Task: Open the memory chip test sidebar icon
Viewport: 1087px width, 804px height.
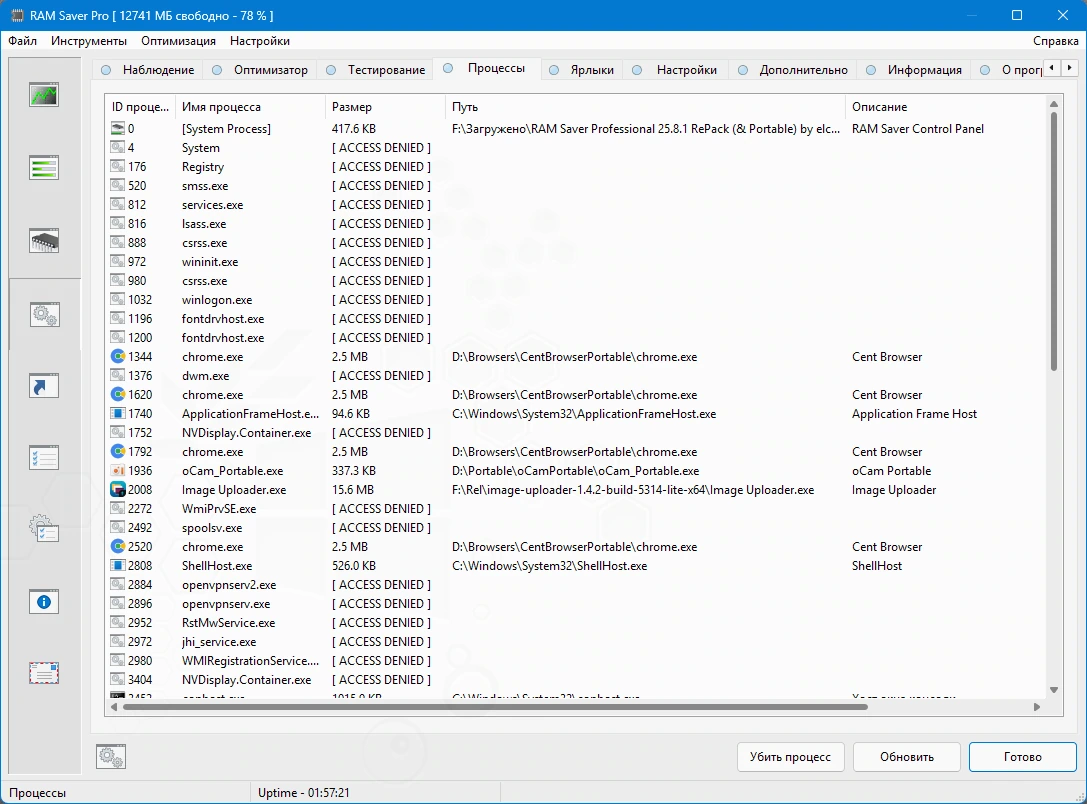Action: pos(44,241)
